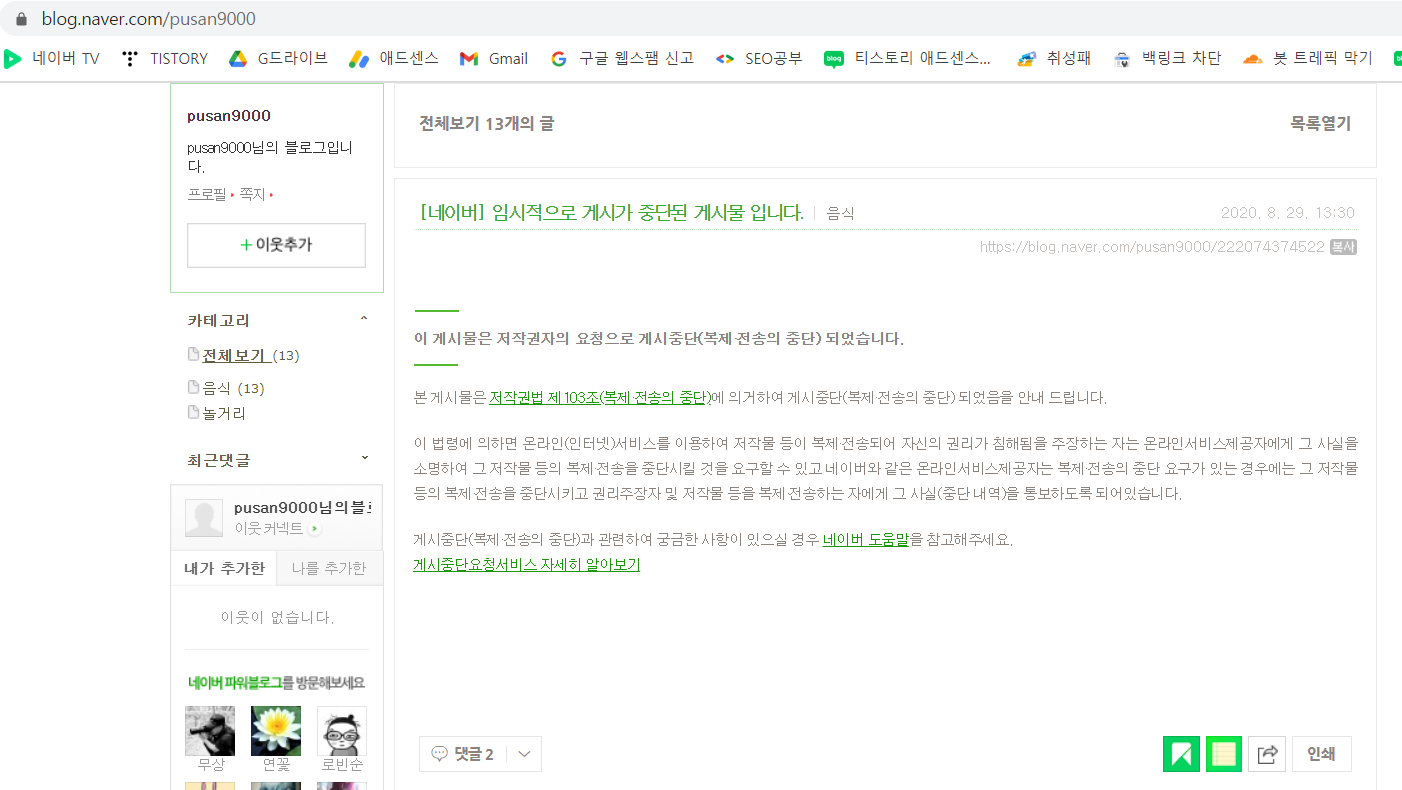Open the 프로필 link
The height and width of the screenshot is (790, 1402).
pyautogui.click(x=207, y=194)
